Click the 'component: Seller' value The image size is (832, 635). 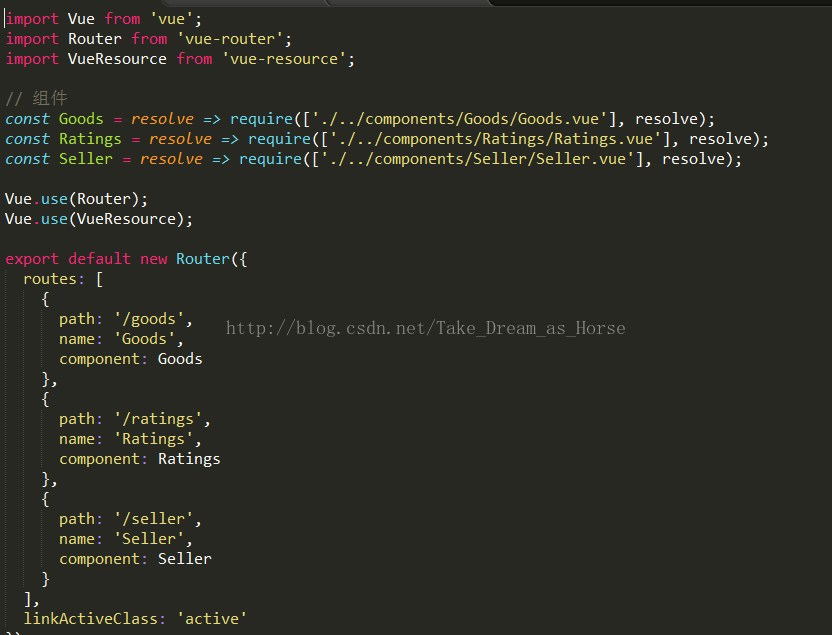[185, 559]
